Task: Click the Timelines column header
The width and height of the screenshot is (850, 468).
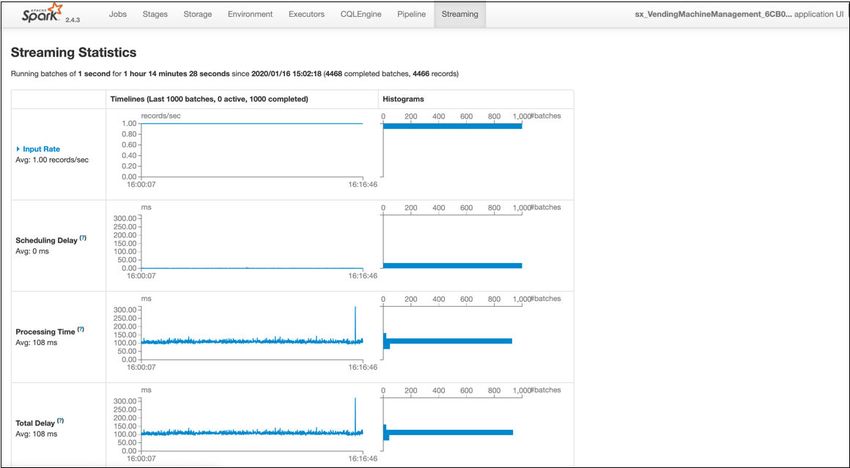Action: (209, 99)
